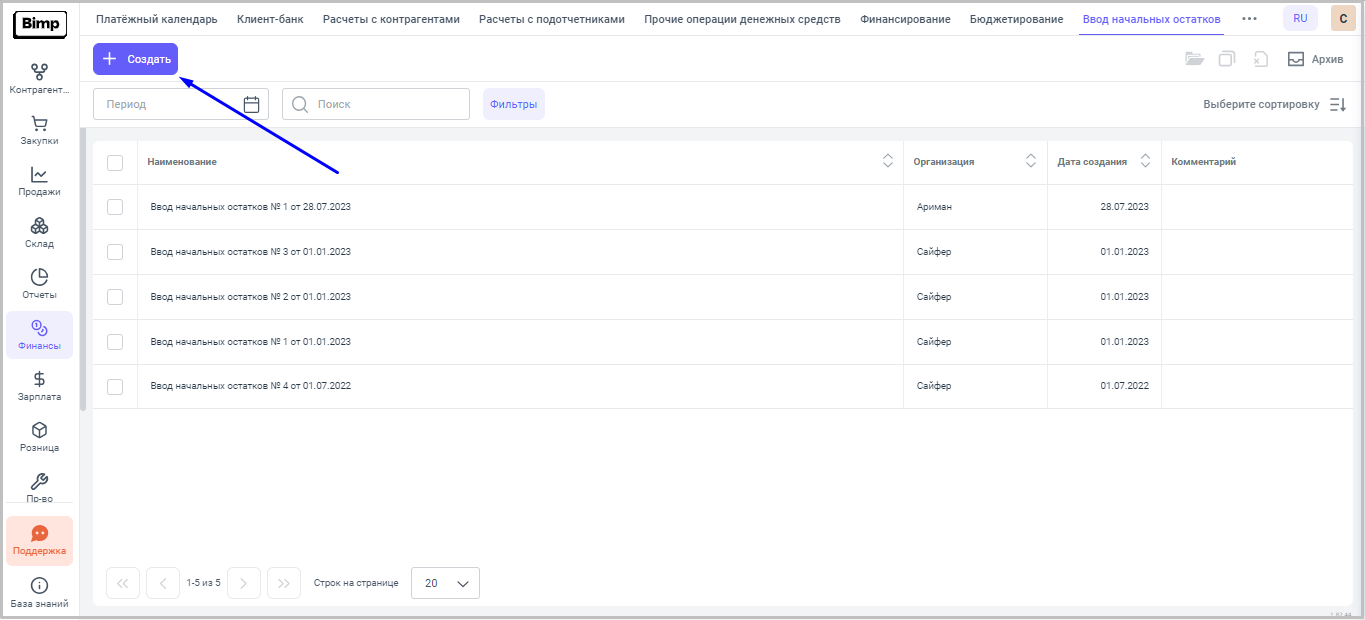Open the Зарплата dollar sign section
The image size is (1365, 620).
click(39, 386)
